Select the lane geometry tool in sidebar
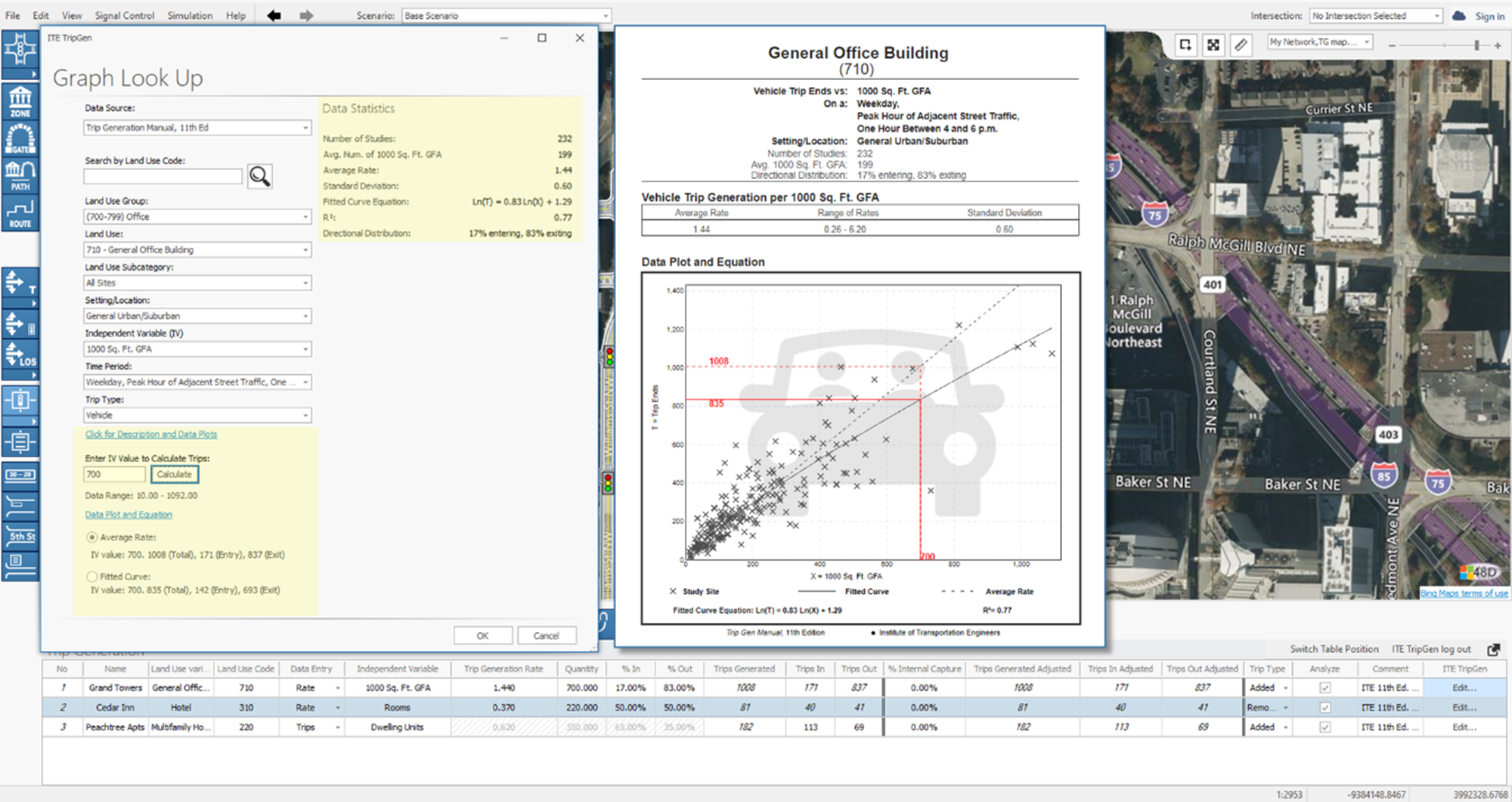The height and width of the screenshot is (802, 1512). pyautogui.click(x=20, y=506)
